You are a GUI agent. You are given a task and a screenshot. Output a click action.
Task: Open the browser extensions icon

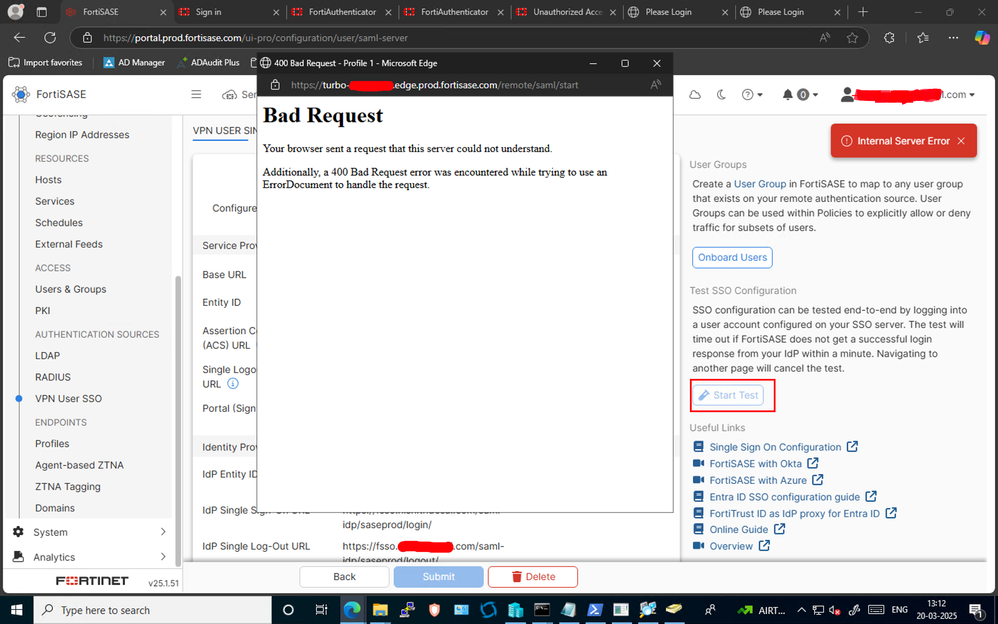click(889, 38)
